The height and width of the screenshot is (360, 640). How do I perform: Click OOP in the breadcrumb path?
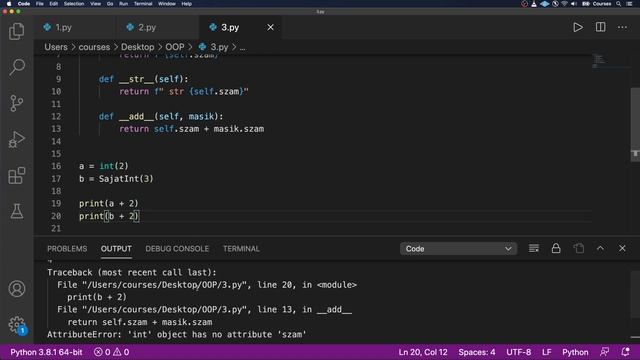pyautogui.click(x=175, y=47)
